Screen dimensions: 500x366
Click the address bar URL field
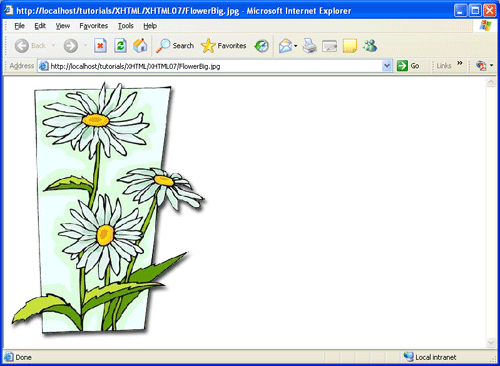tap(215, 66)
